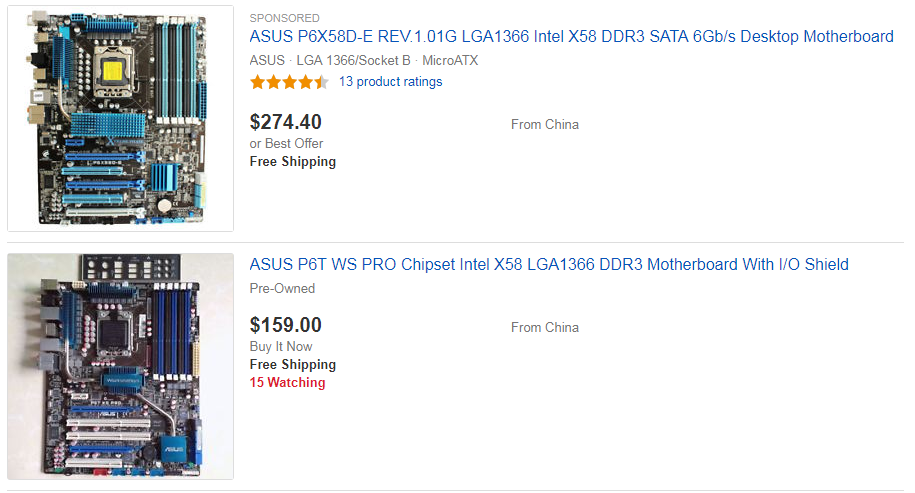Click the $159.00 price

point(285,325)
